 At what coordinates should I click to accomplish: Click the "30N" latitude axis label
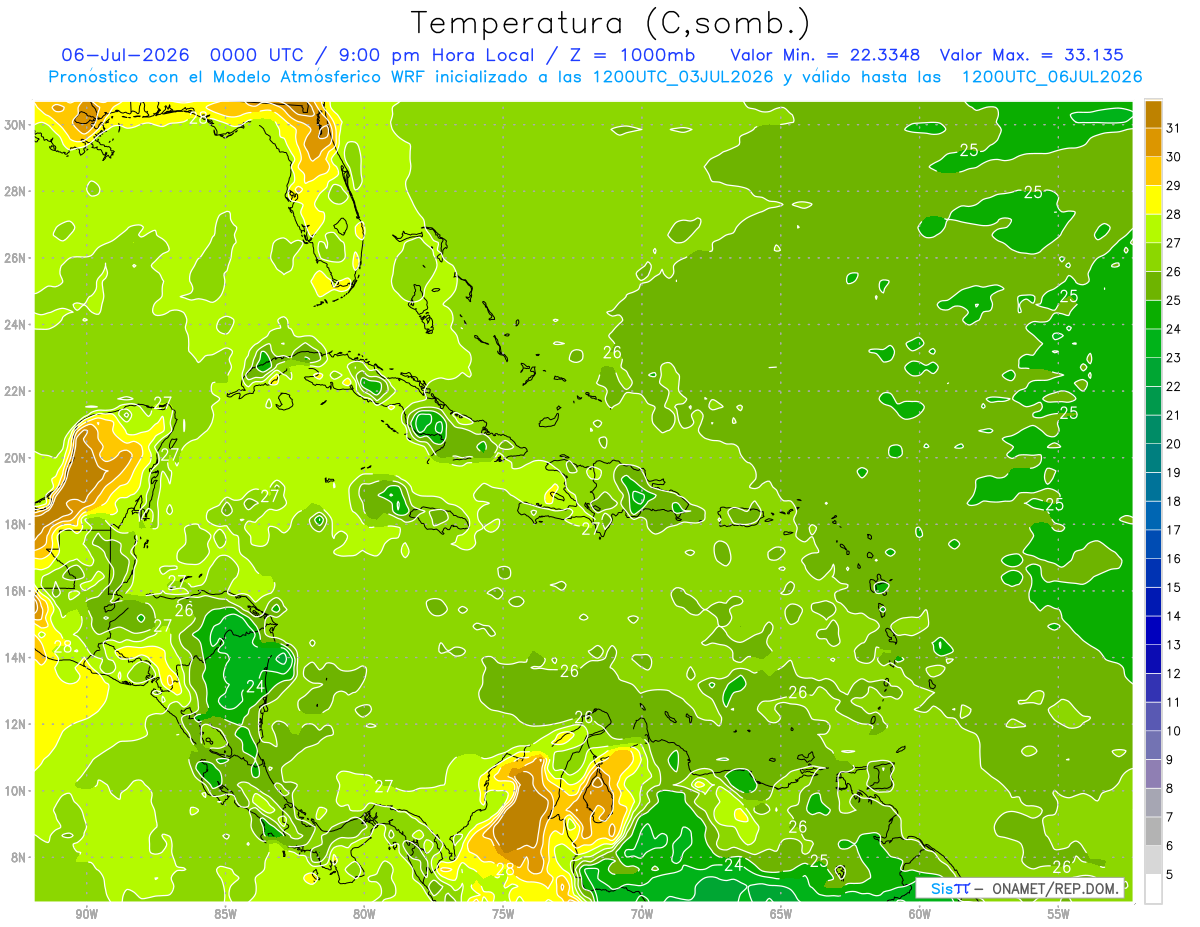coord(16,125)
